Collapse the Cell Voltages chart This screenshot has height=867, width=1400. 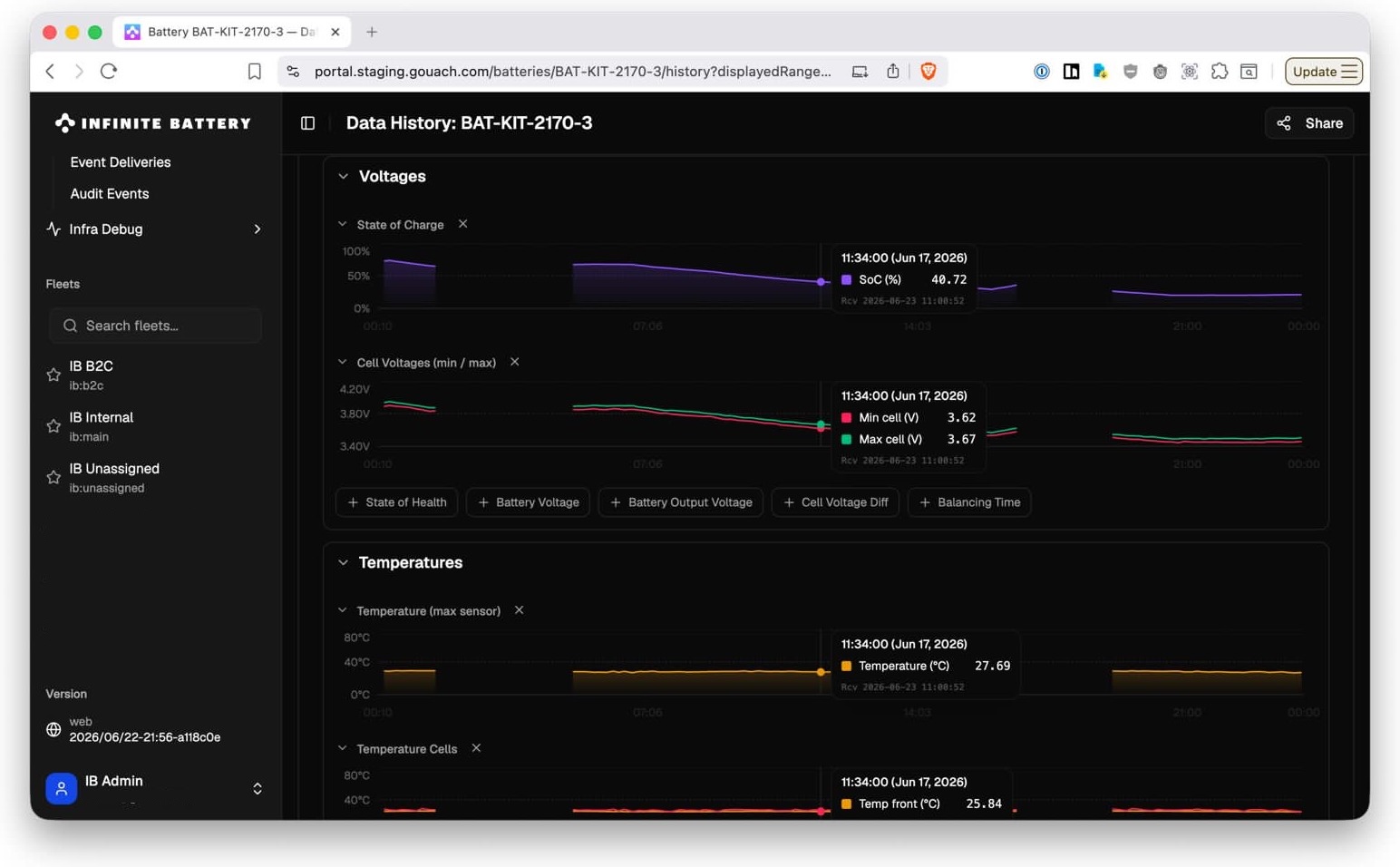(x=342, y=362)
